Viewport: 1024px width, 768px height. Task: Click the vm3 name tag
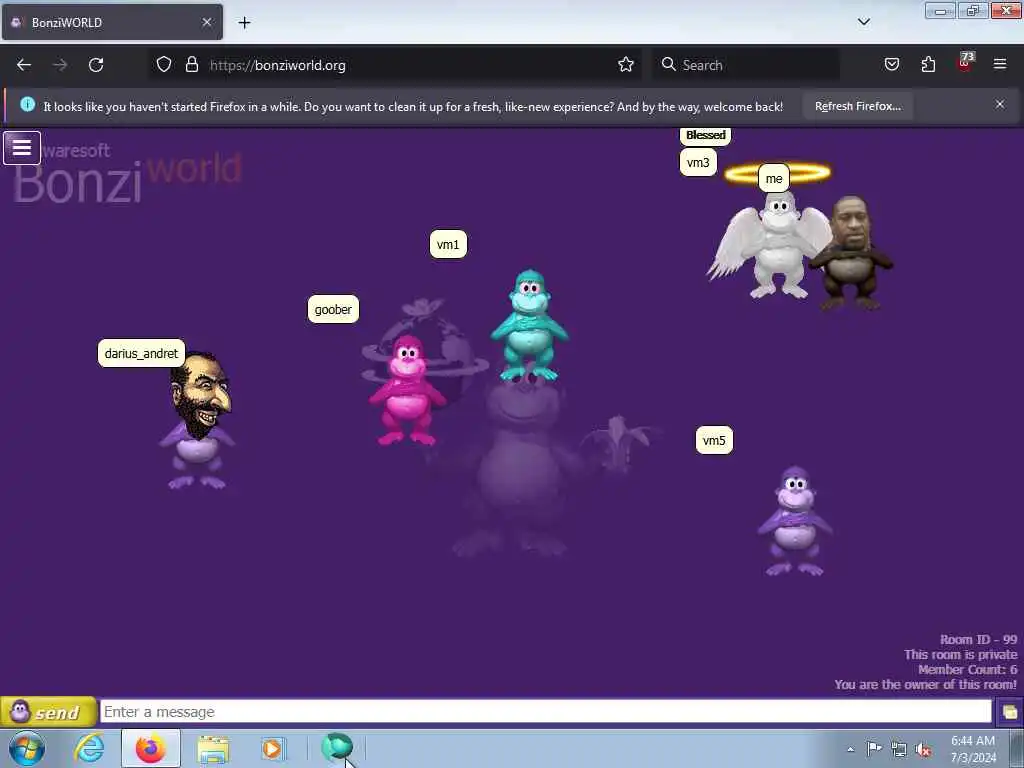click(x=698, y=162)
